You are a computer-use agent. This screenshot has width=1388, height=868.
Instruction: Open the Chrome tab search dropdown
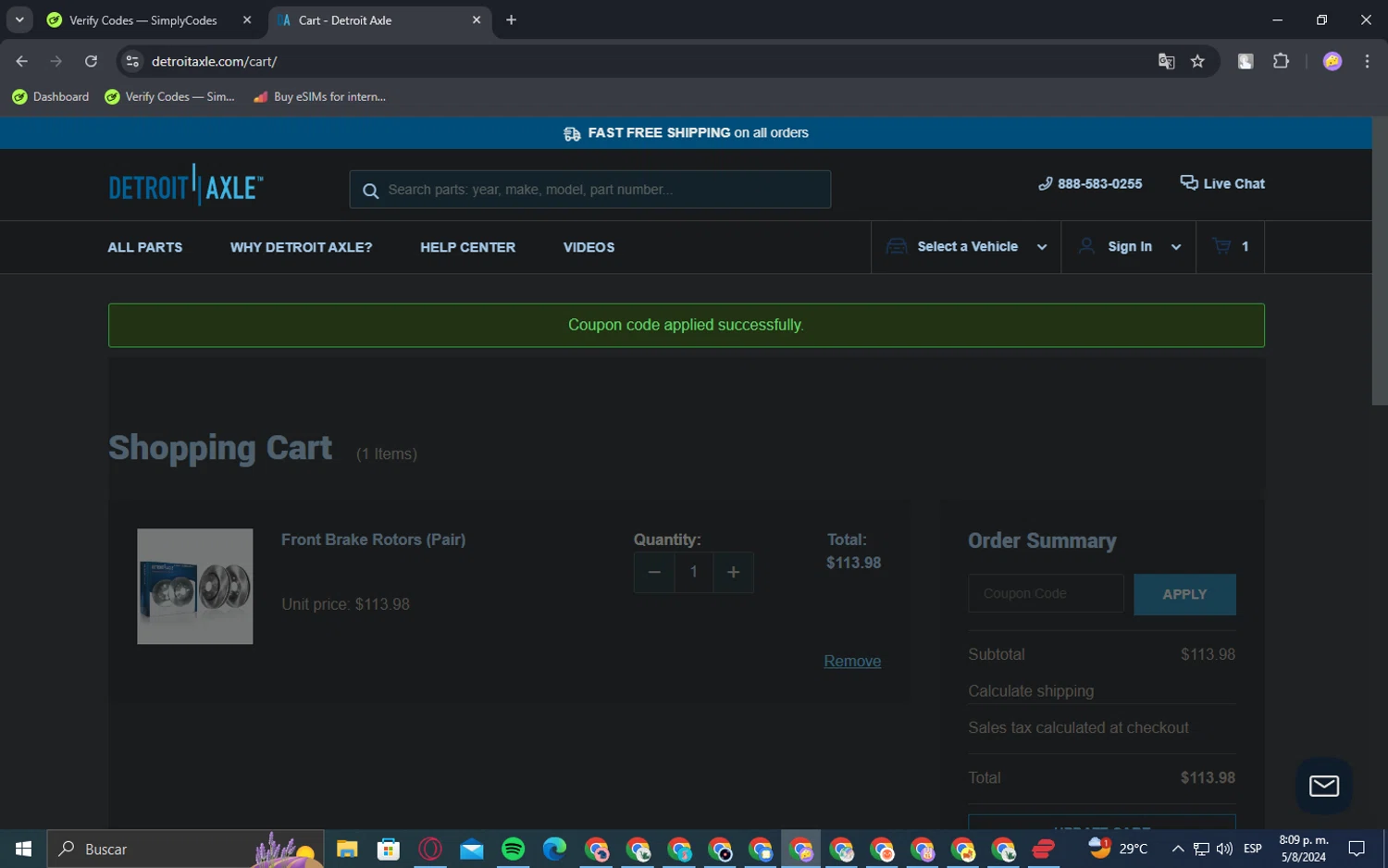point(19,20)
